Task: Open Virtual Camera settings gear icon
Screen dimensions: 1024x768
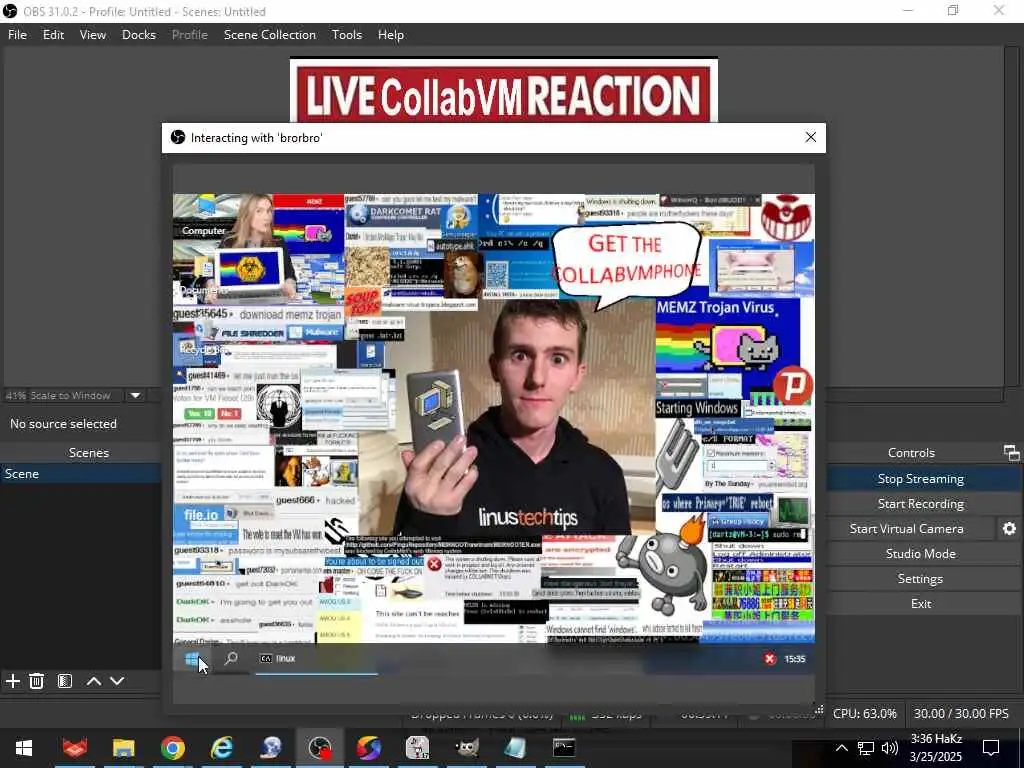Action: click(x=1009, y=528)
